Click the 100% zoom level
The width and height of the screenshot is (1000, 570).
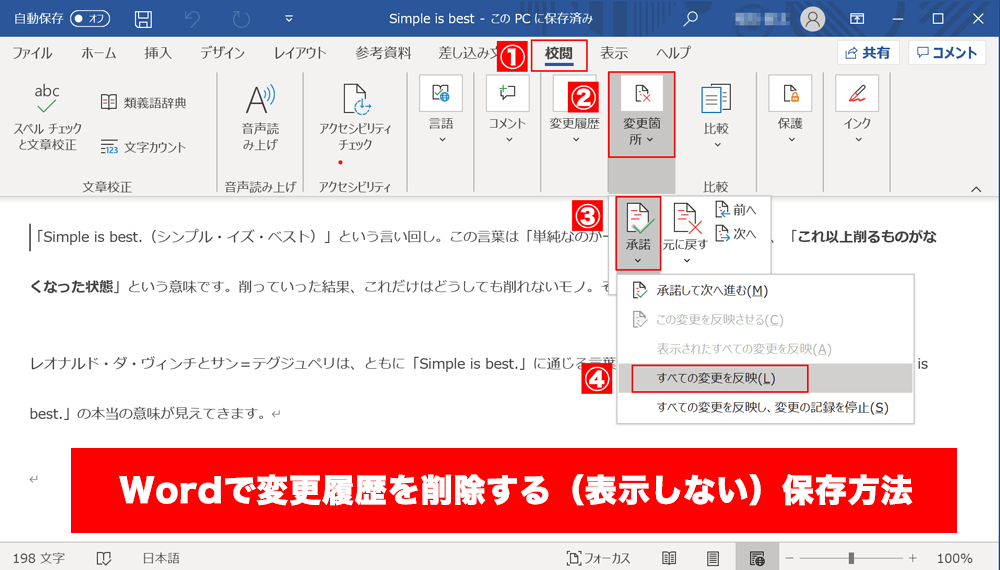(x=955, y=559)
